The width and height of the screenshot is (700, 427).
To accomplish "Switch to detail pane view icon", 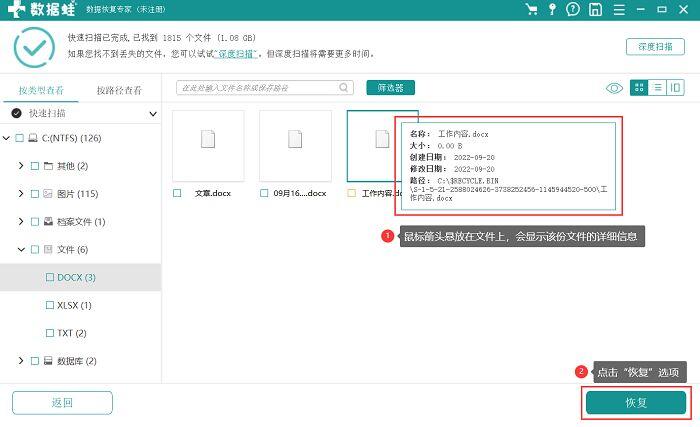I will coord(675,88).
